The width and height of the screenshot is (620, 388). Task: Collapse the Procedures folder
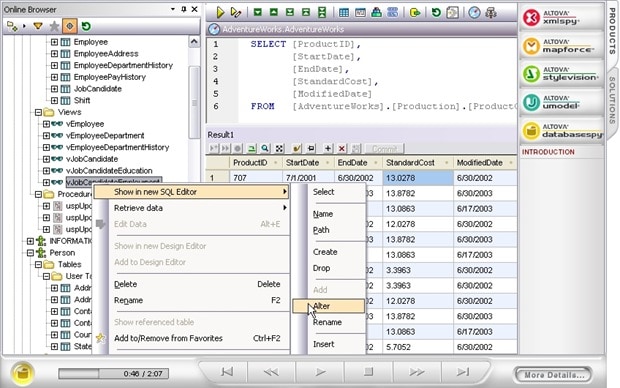(38, 194)
